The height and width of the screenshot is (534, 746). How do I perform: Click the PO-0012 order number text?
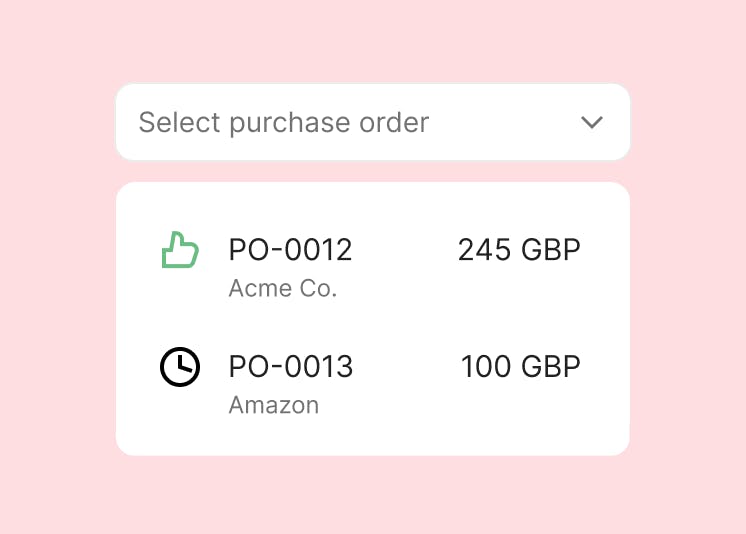[x=290, y=249]
